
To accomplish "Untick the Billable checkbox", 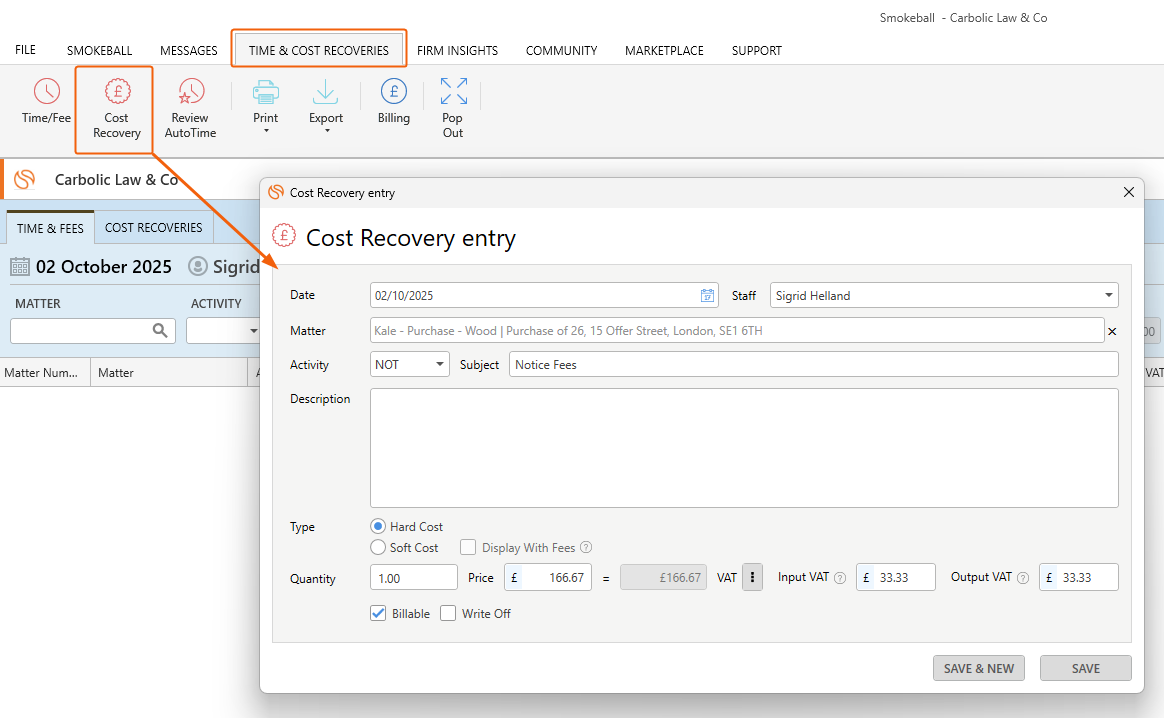I will [378, 613].
